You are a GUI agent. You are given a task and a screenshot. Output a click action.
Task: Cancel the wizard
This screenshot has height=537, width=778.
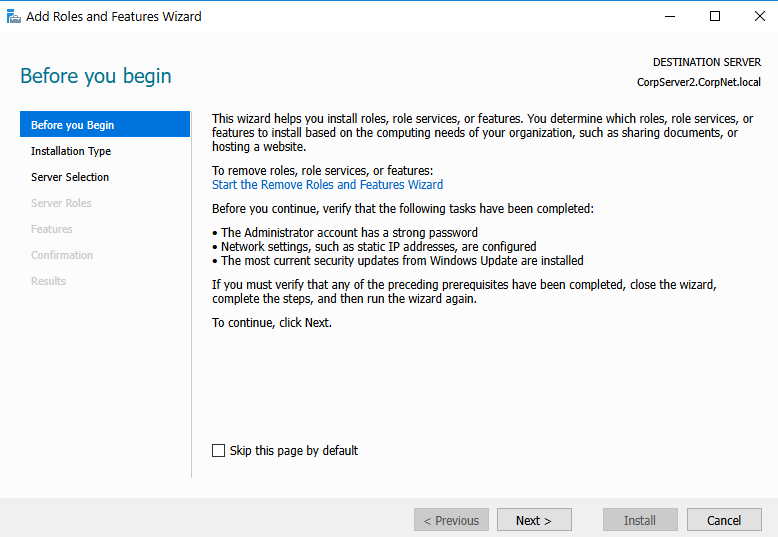(x=724, y=520)
